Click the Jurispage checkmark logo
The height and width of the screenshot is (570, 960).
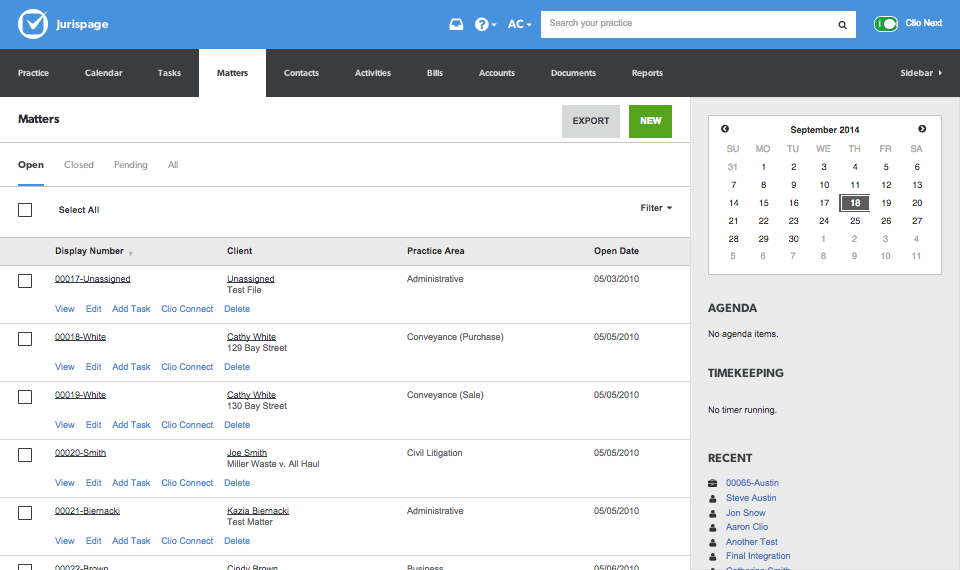[32, 24]
